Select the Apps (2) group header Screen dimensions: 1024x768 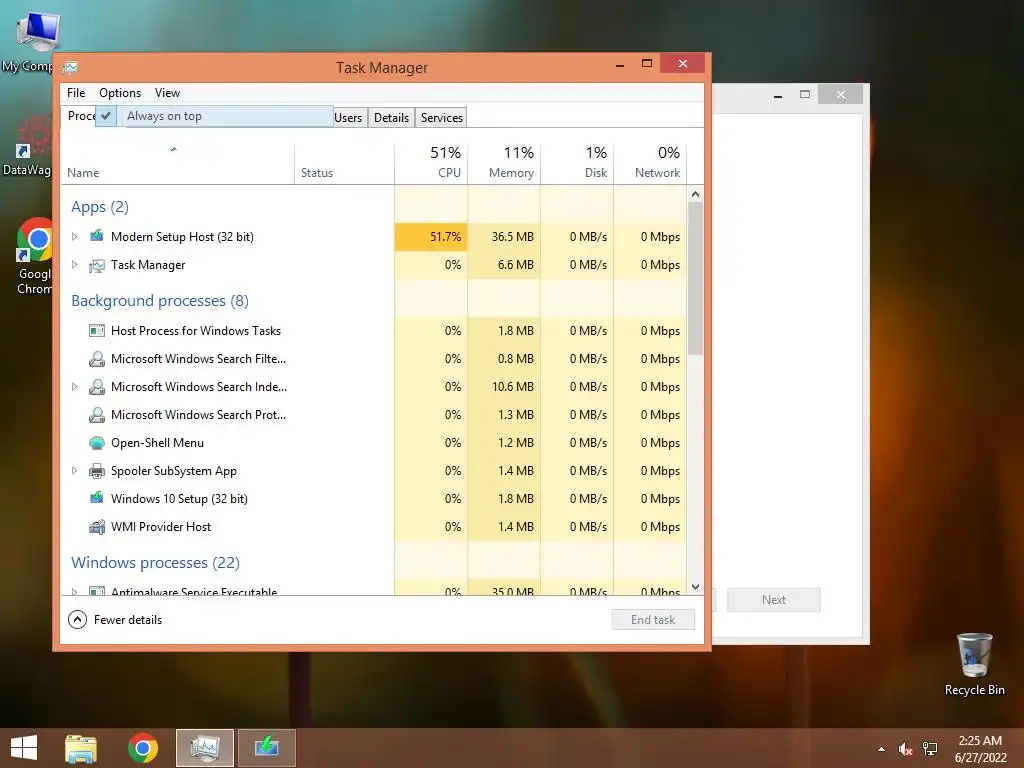tap(100, 207)
